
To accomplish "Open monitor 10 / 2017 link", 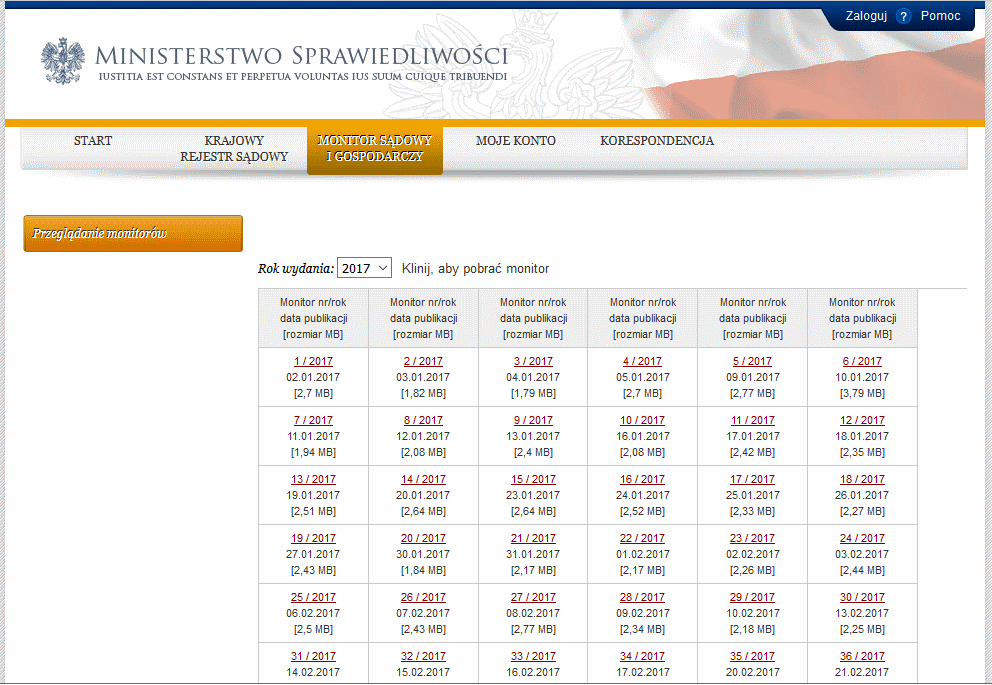I will click(x=642, y=420).
